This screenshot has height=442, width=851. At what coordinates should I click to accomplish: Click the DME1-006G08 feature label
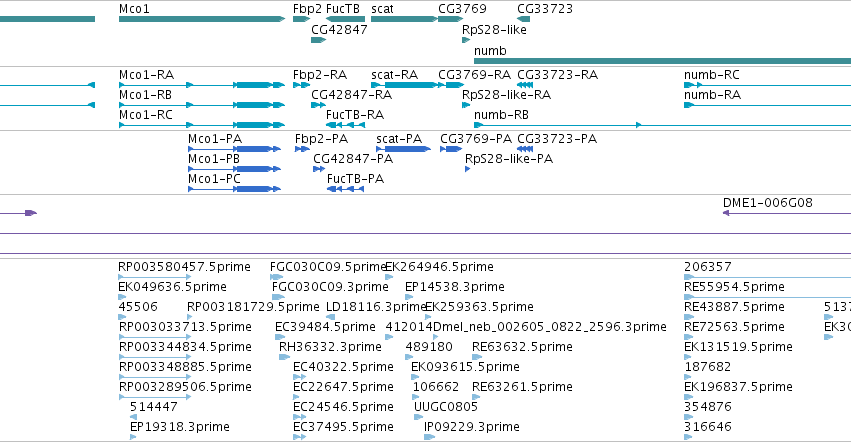768,203
